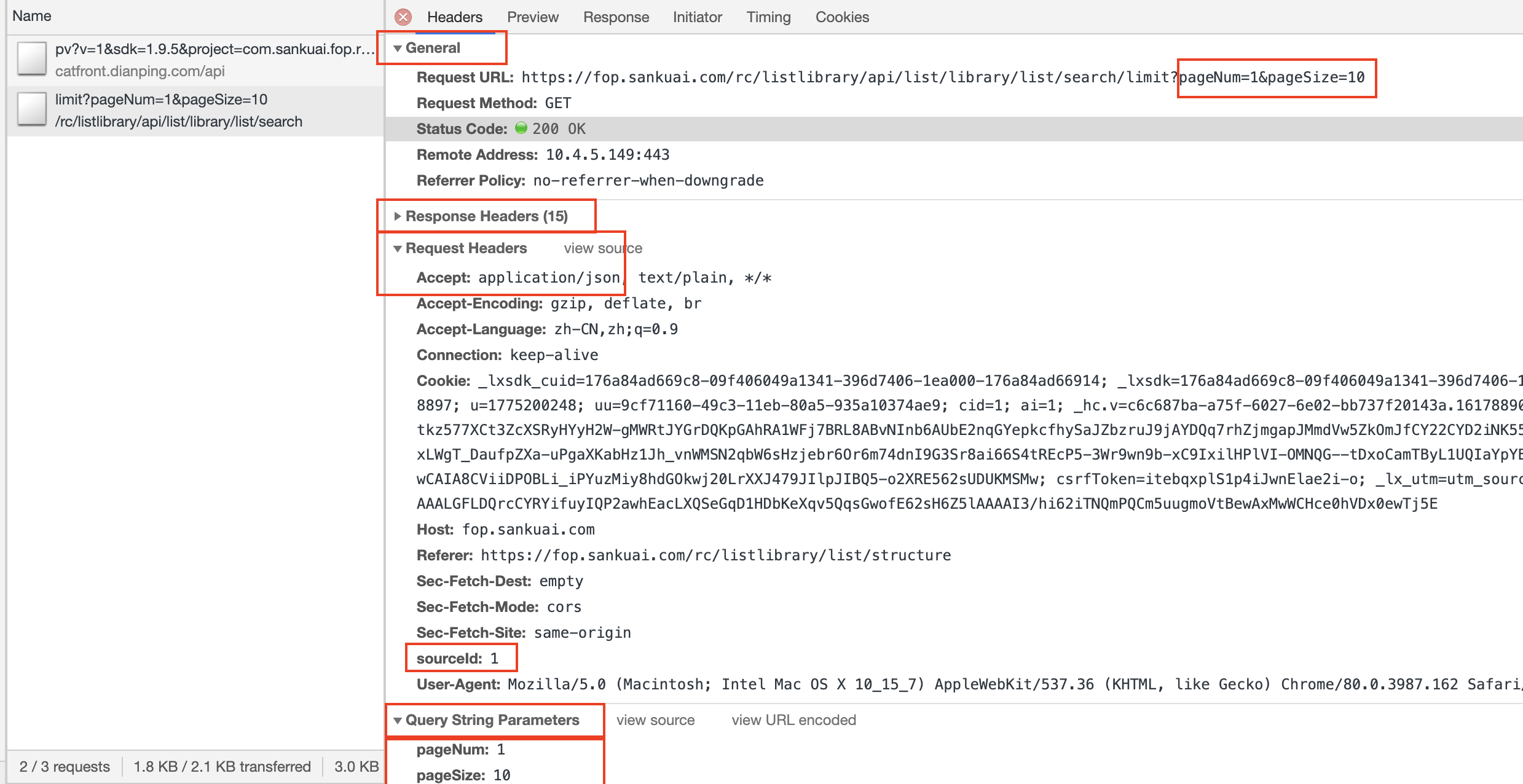1523x784 pixels.
Task: Click the file icon of pv?v=1 request
Action: coord(32,58)
